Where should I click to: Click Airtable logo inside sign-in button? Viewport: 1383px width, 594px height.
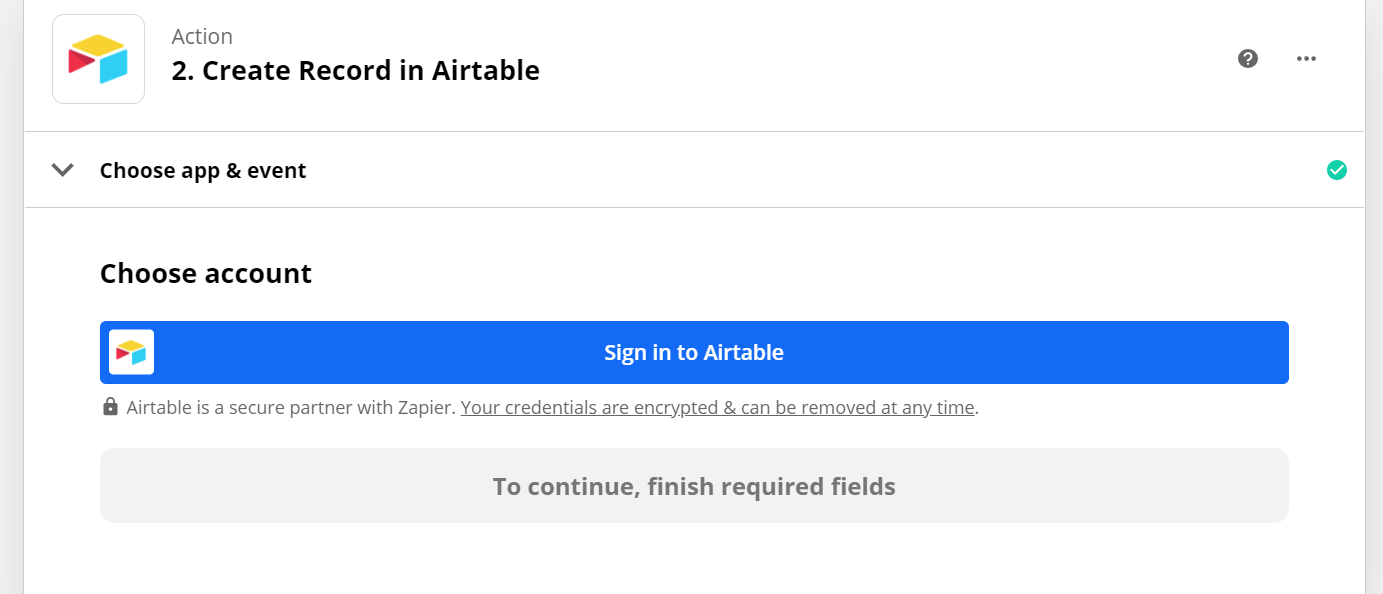point(131,352)
